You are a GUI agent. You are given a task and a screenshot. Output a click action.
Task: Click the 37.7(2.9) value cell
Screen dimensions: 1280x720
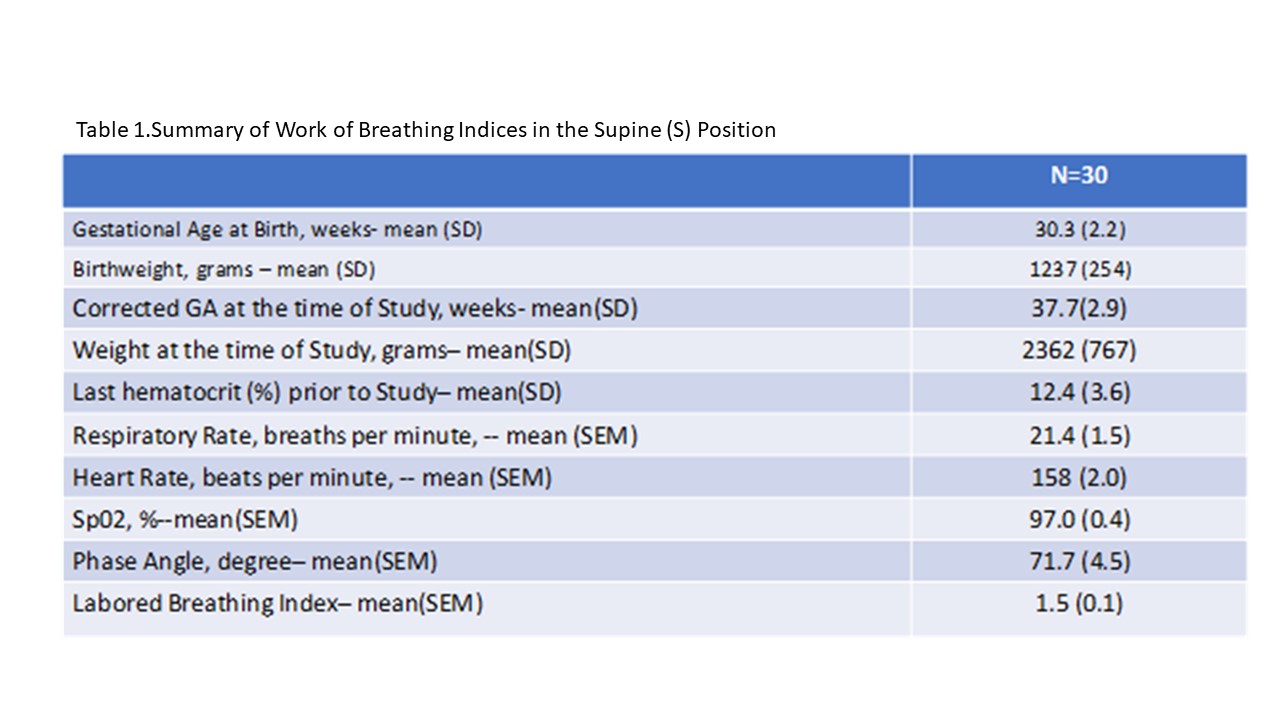(1079, 309)
